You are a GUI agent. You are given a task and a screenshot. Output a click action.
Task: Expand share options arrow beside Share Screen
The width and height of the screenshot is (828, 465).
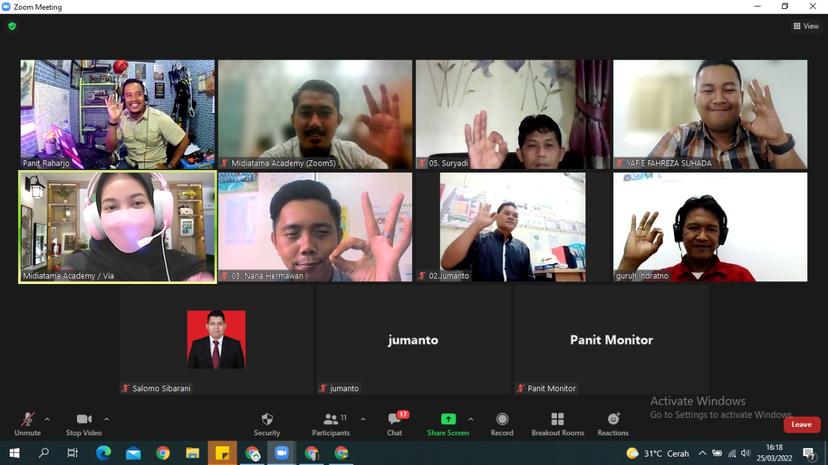(x=471, y=420)
